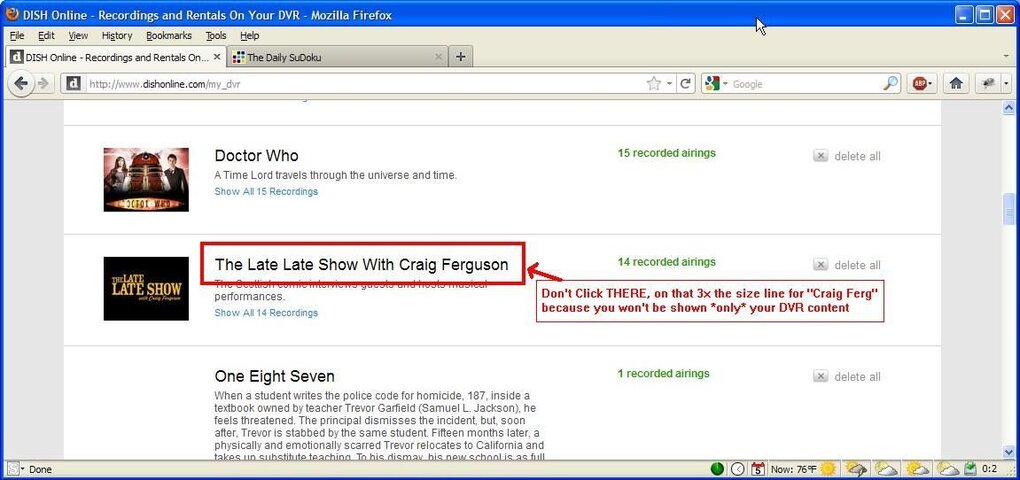Open the dropdown arrow at toolbar far right
Image resolution: width=1020 pixels, height=480 pixels.
point(1007,84)
